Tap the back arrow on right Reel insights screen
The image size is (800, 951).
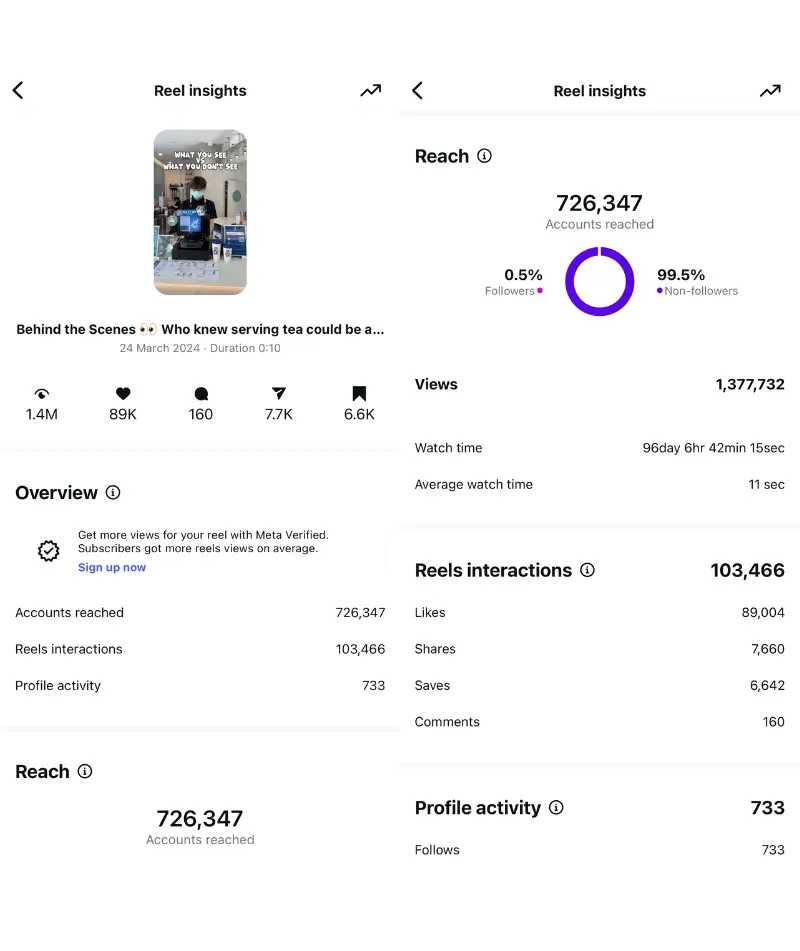point(417,91)
